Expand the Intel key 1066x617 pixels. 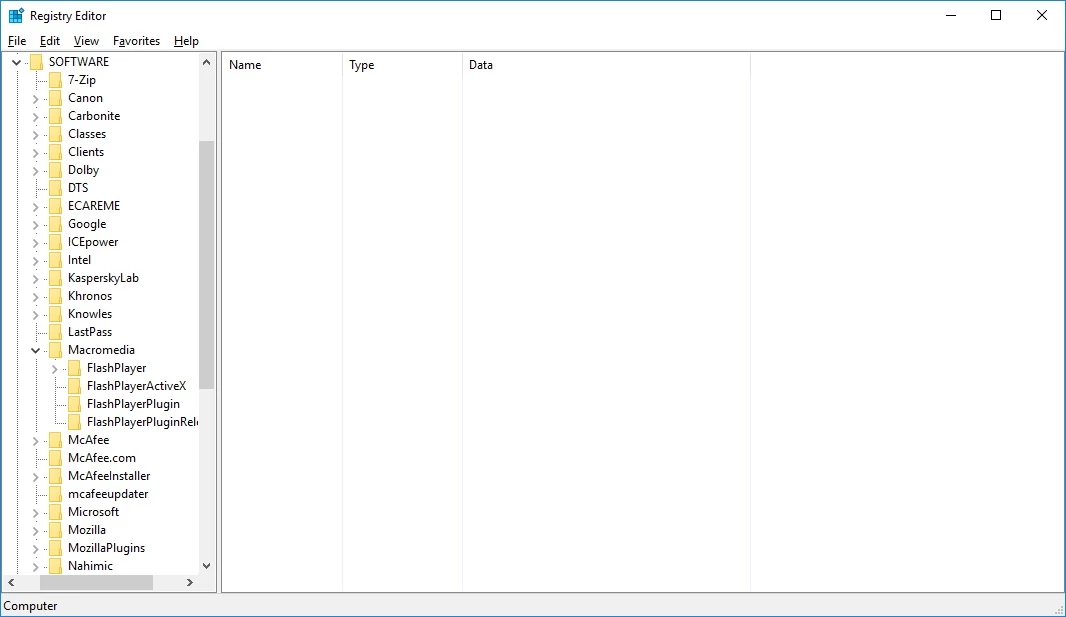click(35, 260)
